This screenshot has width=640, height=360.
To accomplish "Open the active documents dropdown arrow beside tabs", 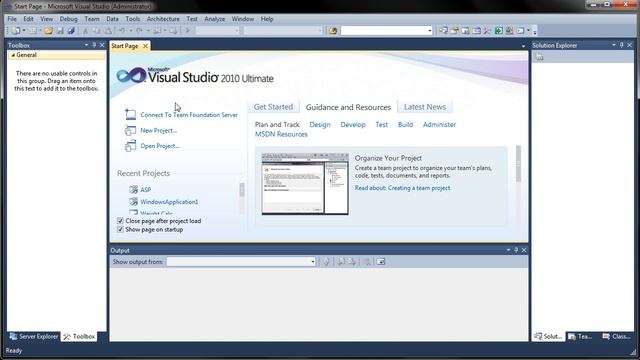I will [523, 46].
